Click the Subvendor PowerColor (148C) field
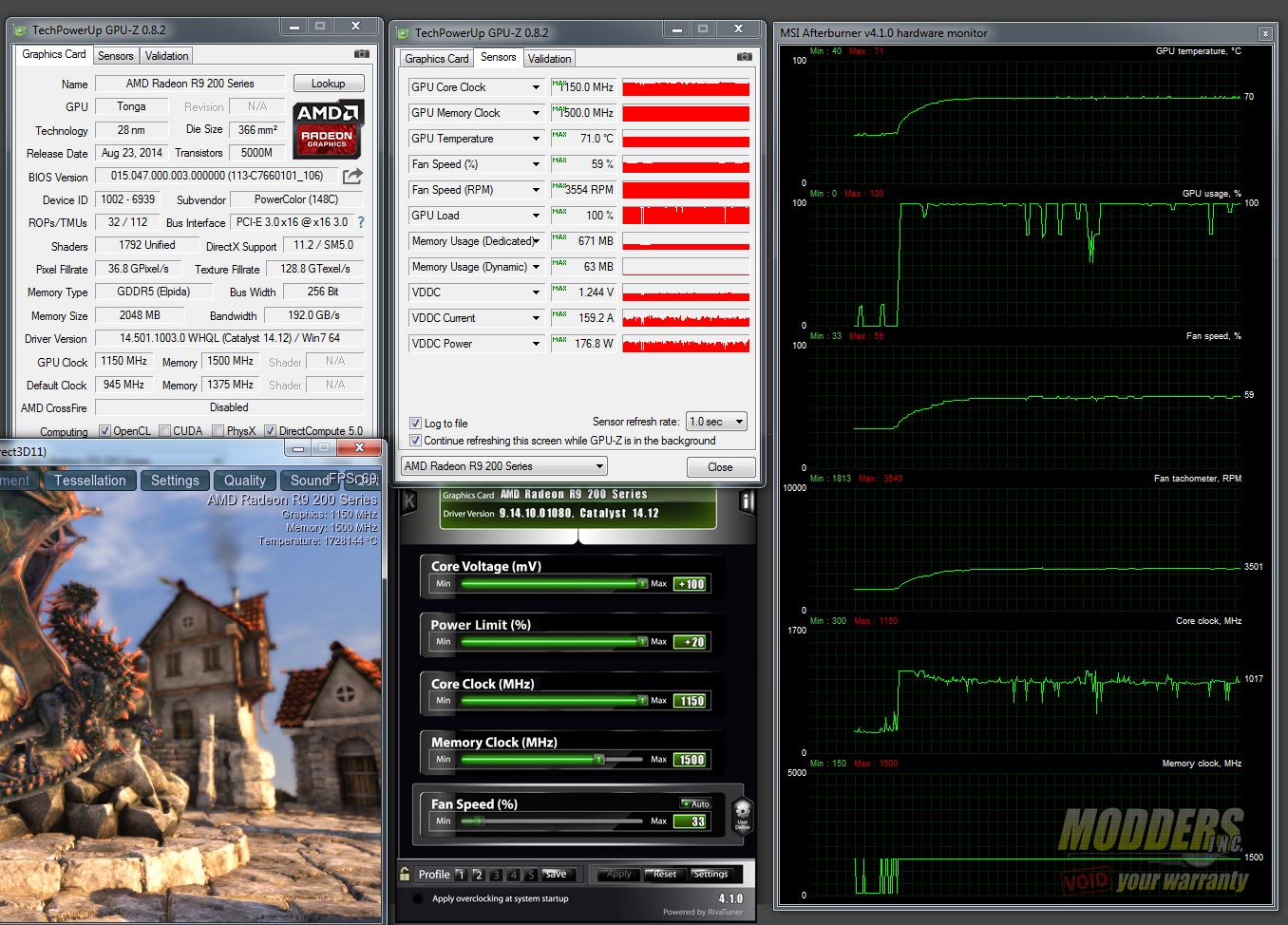1288x925 pixels. point(296,199)
